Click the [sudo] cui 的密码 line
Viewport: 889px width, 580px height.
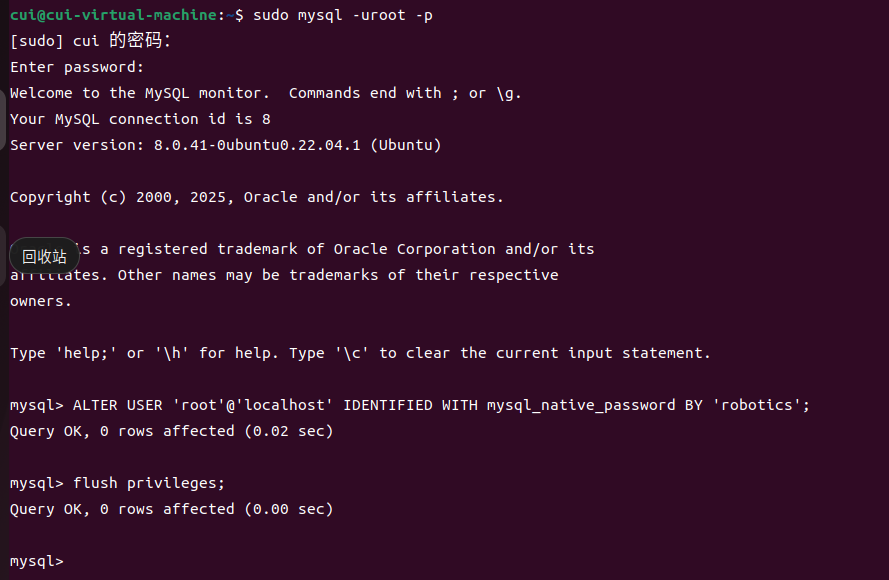[x=90, y=40]
